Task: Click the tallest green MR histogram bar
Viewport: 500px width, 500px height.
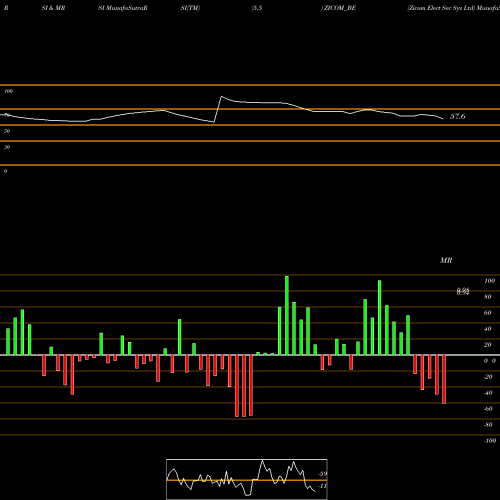Action: pos(287,315)
